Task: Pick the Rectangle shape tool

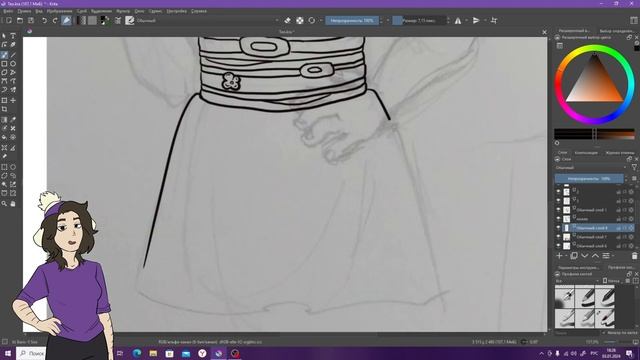Action: click(x=4, y=64)
